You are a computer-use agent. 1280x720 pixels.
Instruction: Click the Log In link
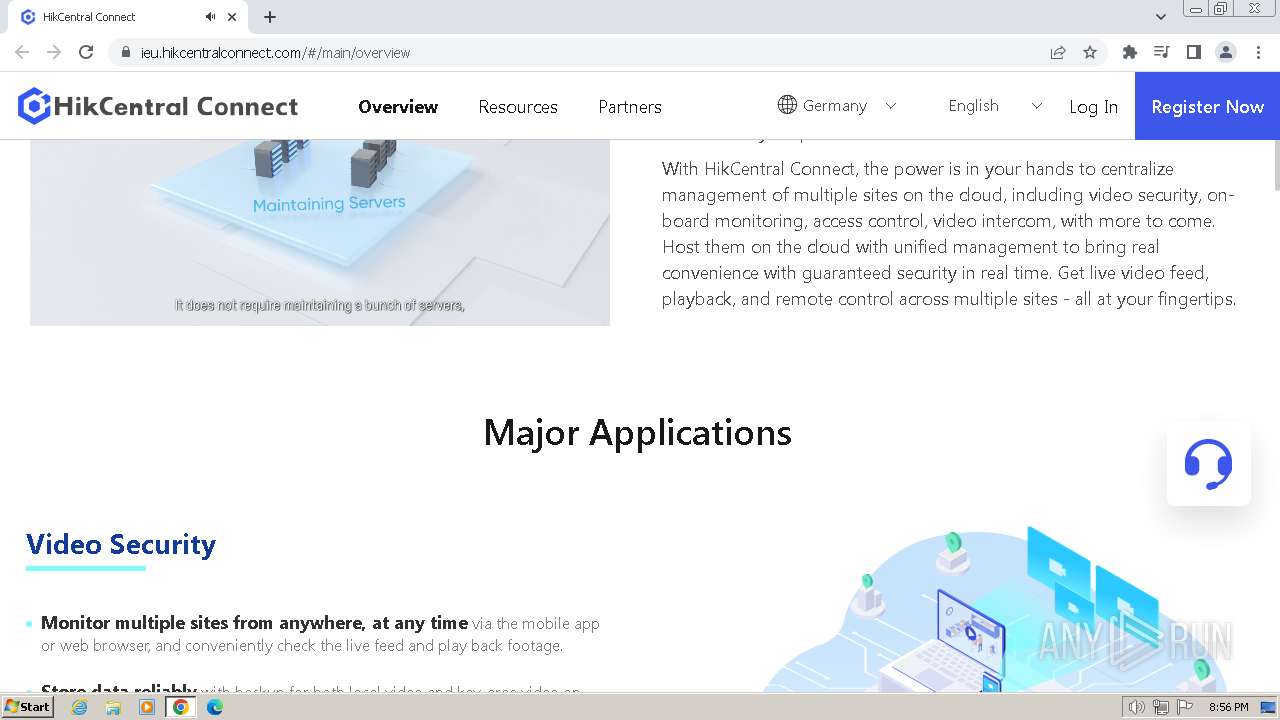(1093, 107)
